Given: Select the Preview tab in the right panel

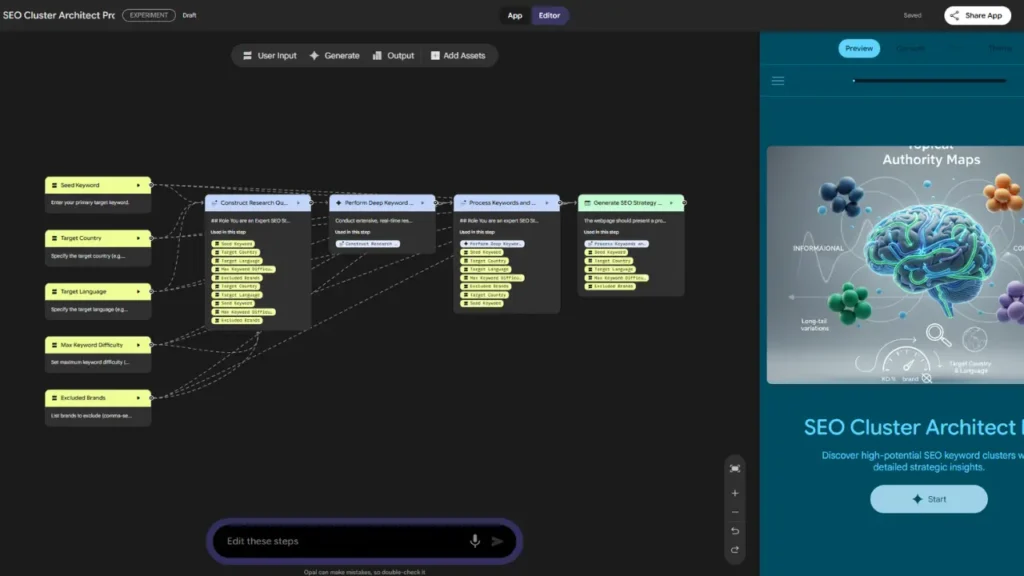Looking at the screenshot, I should click(858, 48).
